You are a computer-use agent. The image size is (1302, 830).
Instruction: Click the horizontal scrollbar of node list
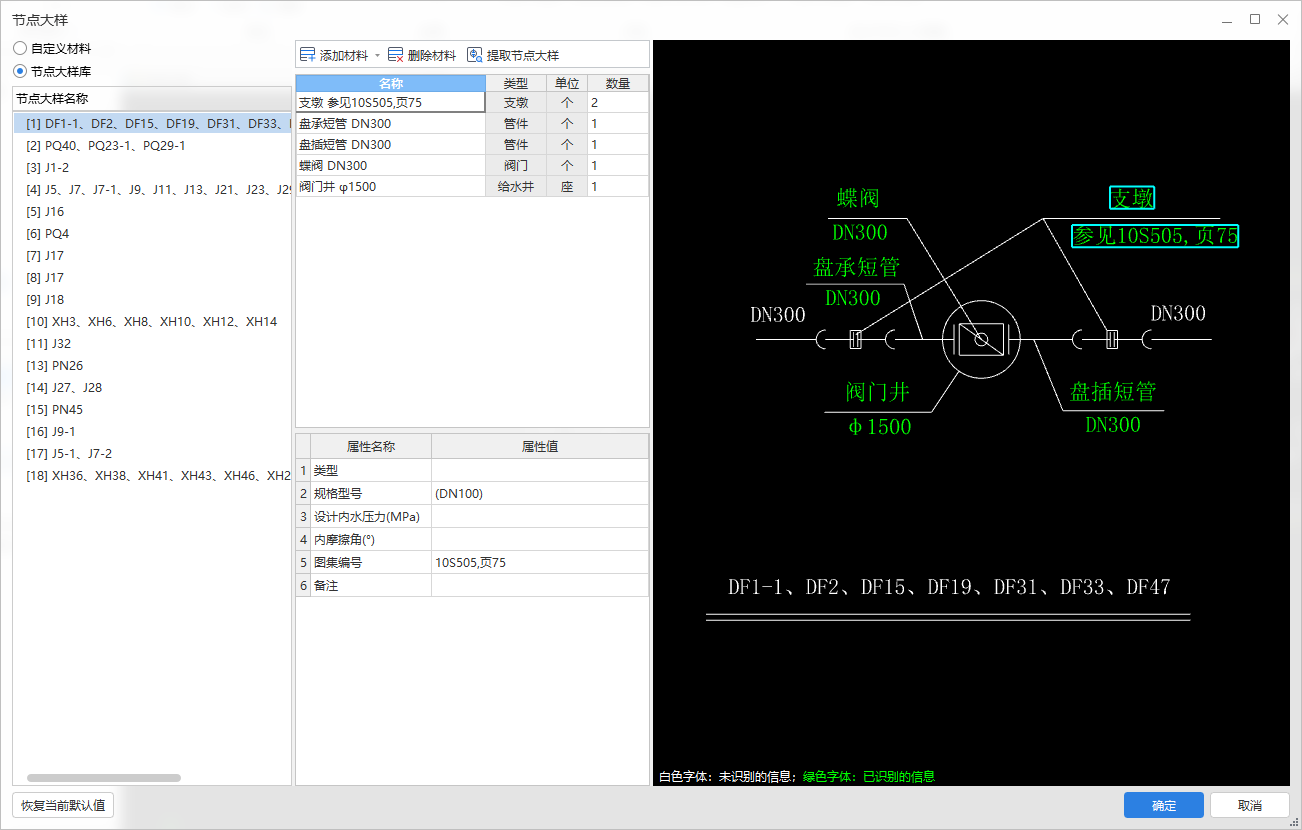(x=104, y=777)
